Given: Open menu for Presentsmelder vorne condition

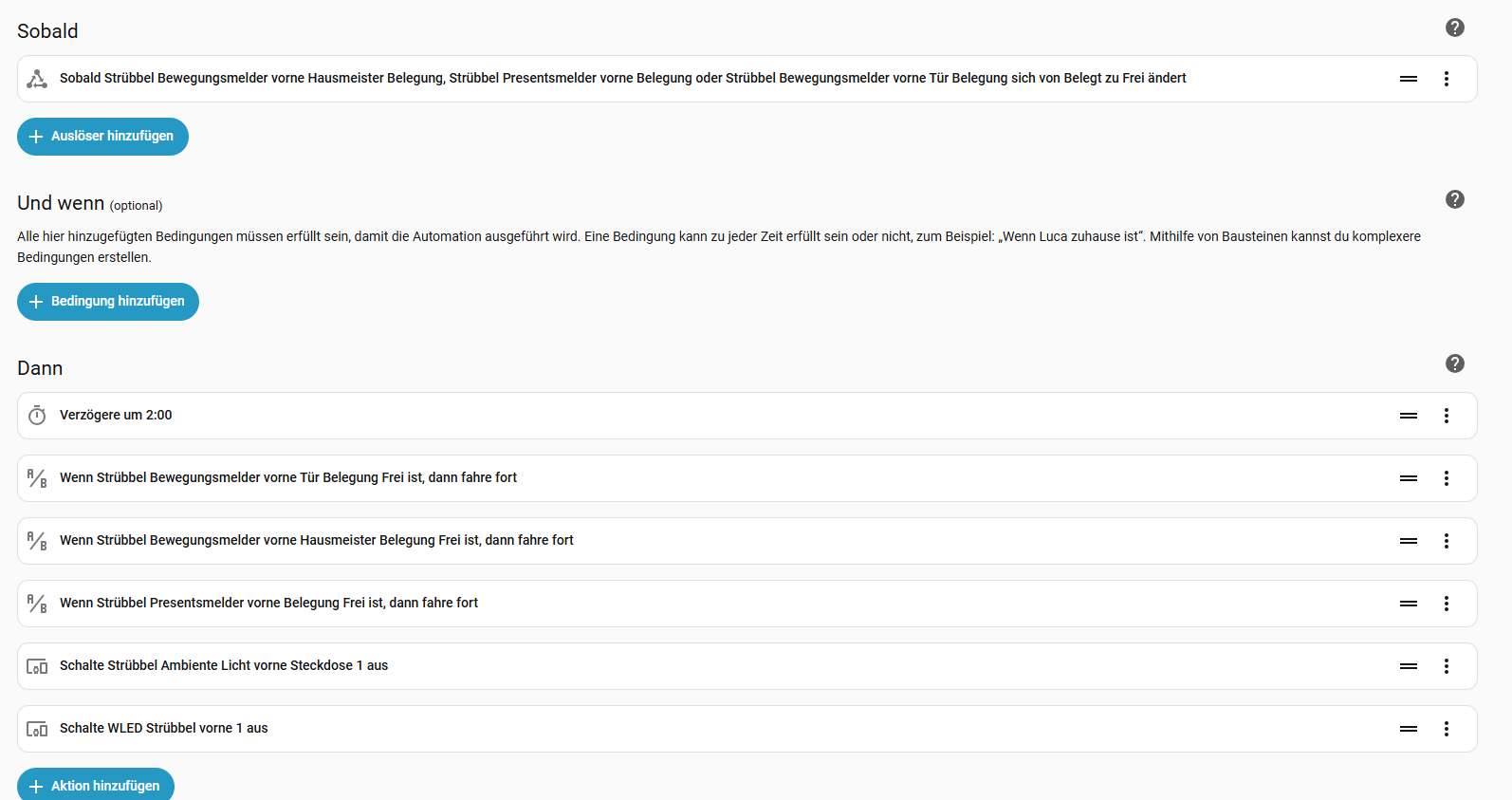Looking at the screenshot, I should pos(1446,604).
